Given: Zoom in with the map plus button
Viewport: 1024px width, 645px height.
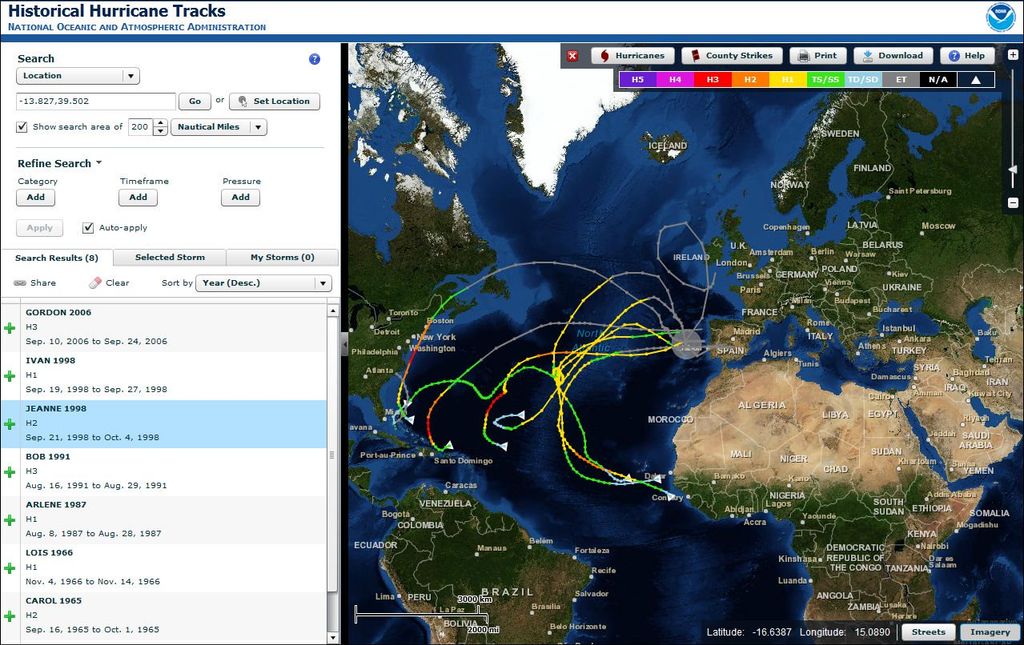Looking at the screenshot, I should click(x=1013, y=55).
